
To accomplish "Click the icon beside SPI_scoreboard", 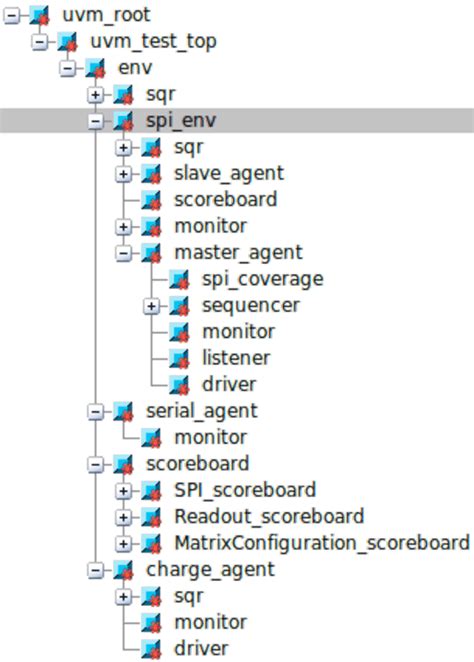I will point(151,491).
